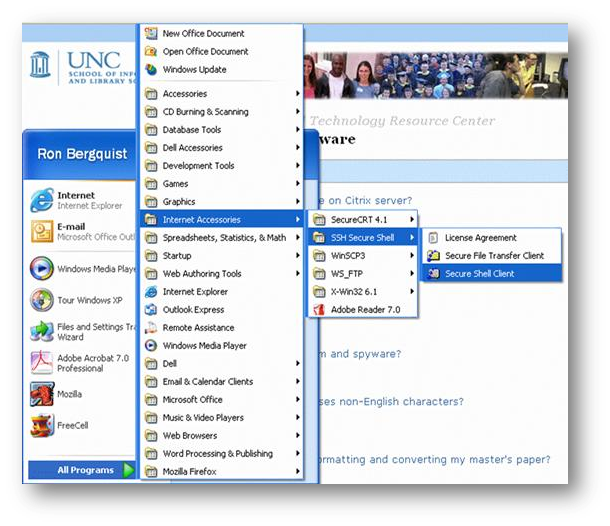Launch Windows Media Player from pinned list

pyautogui.click(x=42, y=268)
